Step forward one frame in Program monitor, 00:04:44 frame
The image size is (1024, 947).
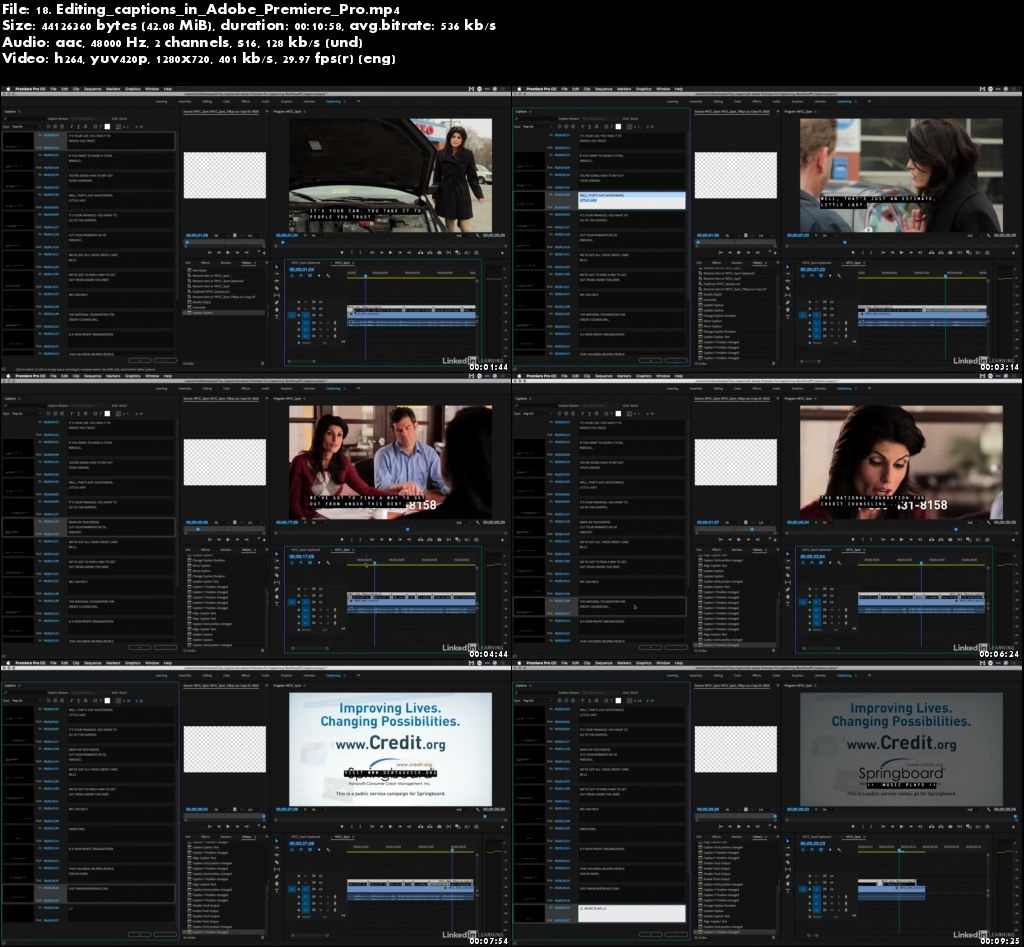pos(400,540)
